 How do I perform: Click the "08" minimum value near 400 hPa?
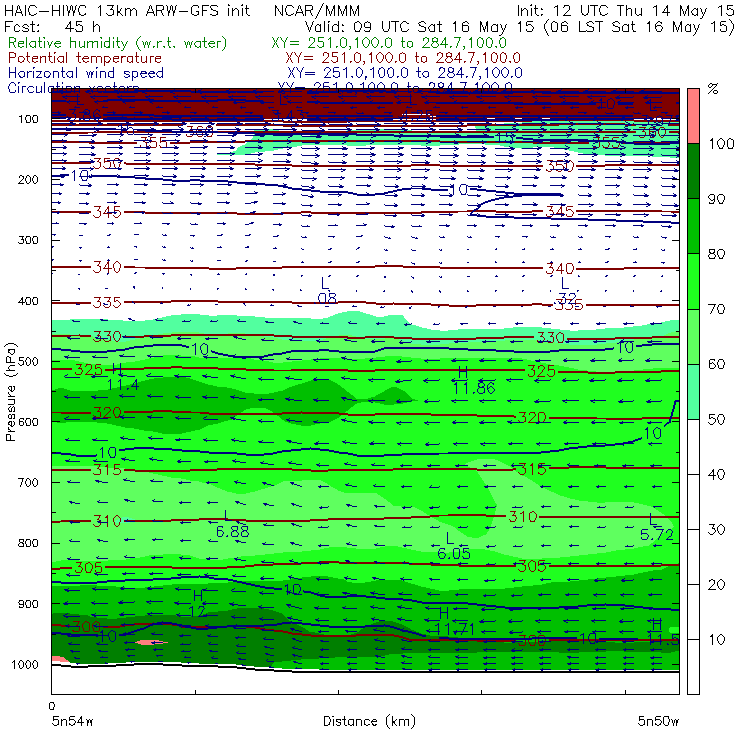pos(327,298)
